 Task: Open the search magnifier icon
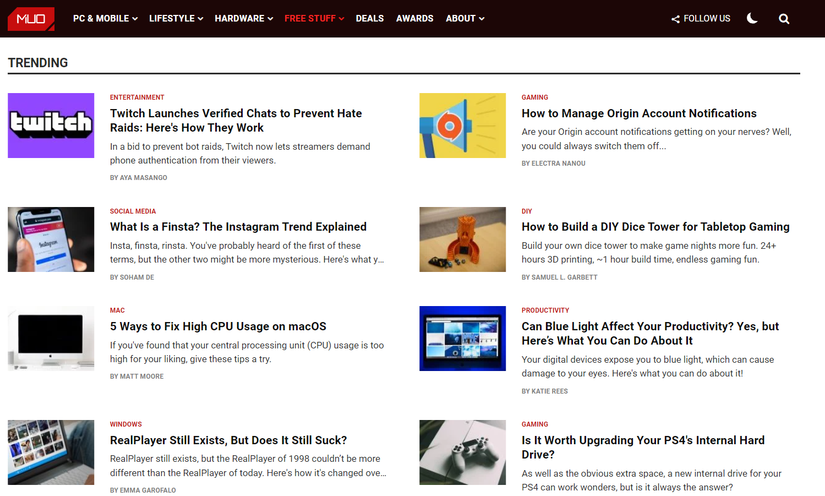784,19
